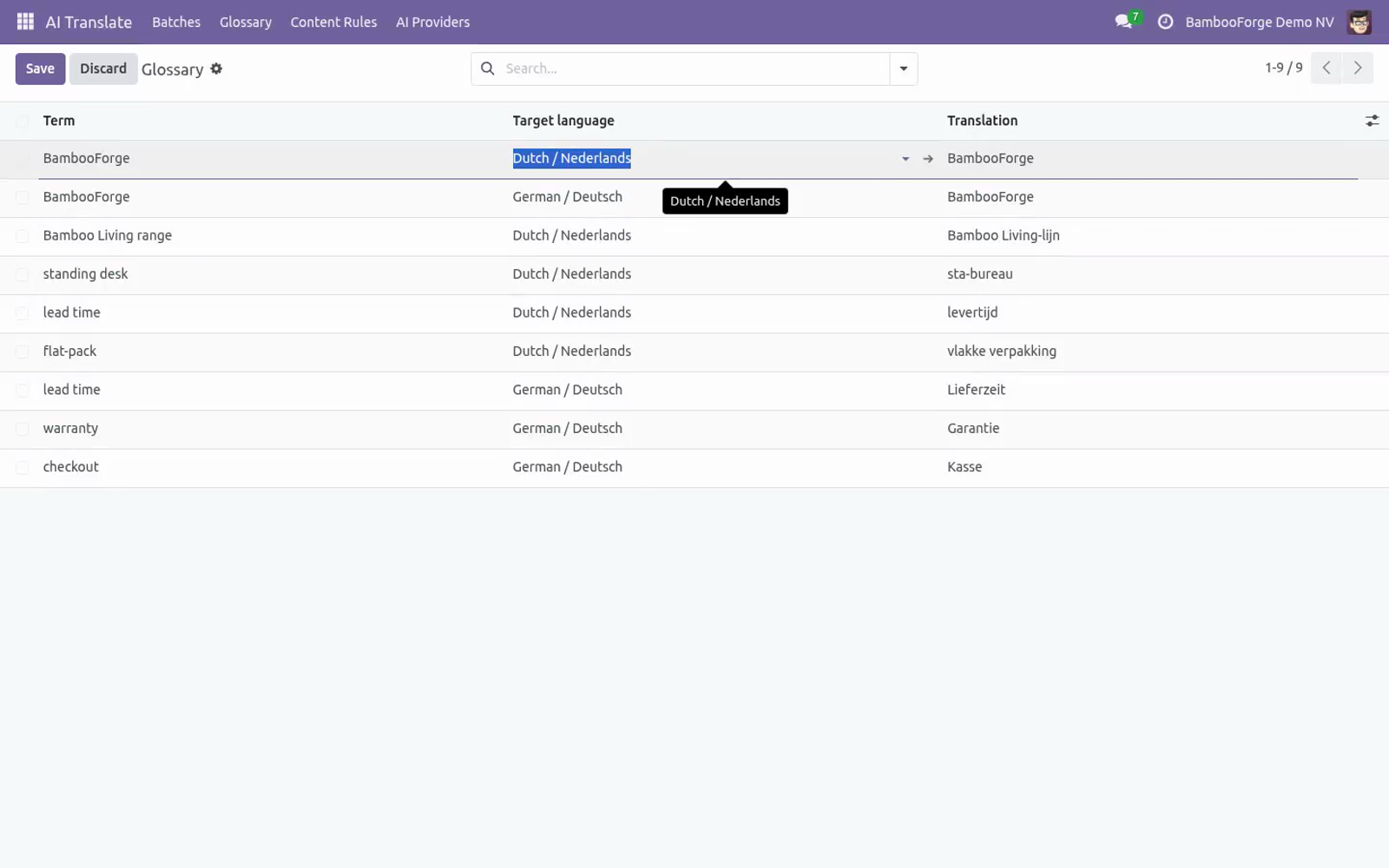Click the AI Translate app title

pyautogui.click(x=89, y=22)
